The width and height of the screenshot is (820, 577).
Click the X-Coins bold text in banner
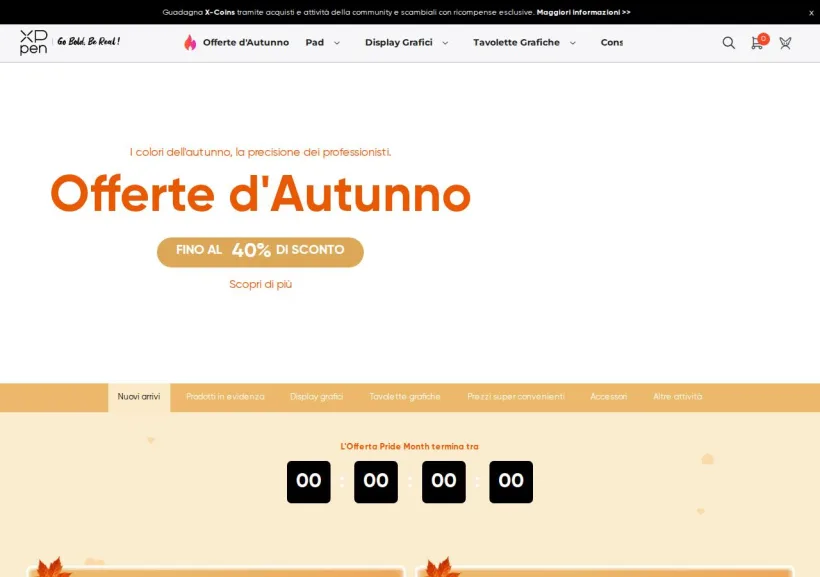pyautogui.click(x=220, y=12)
